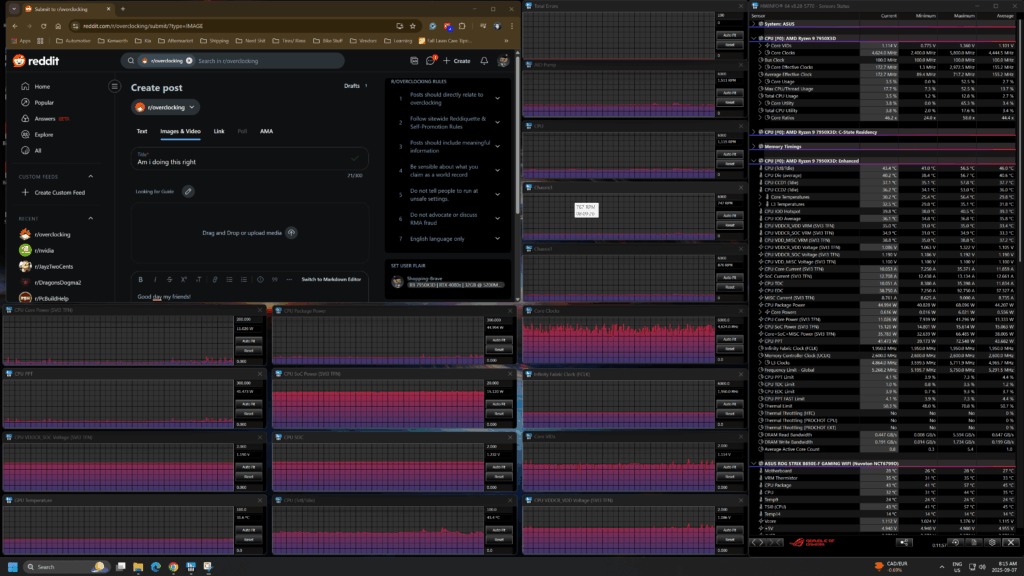Toggle bold formatting in post editor

pyautogui.click(x=140, y=280)
